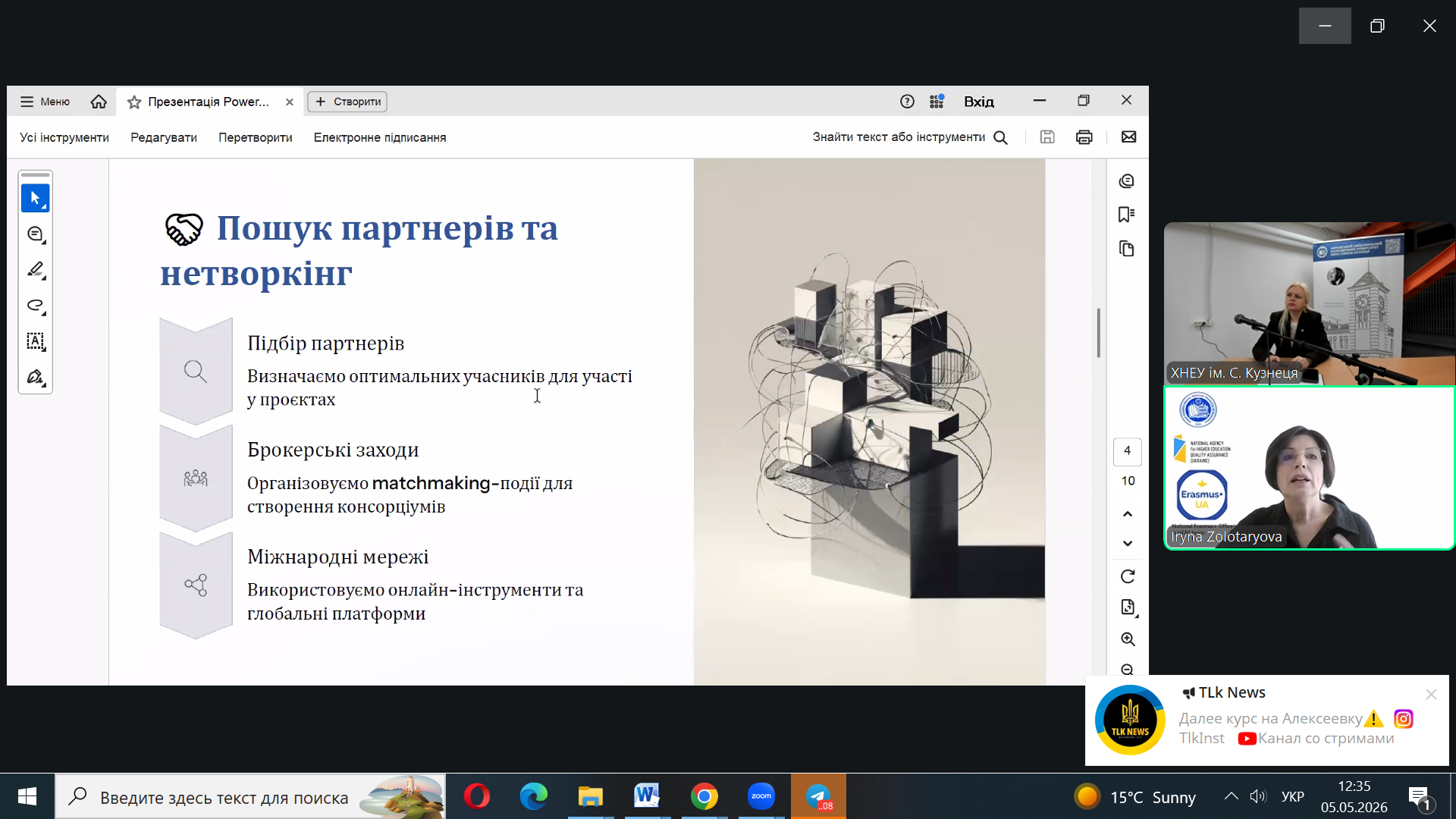Go to previous page with up chevron
Screen dimensions: 1456x819
[1128, 514]
